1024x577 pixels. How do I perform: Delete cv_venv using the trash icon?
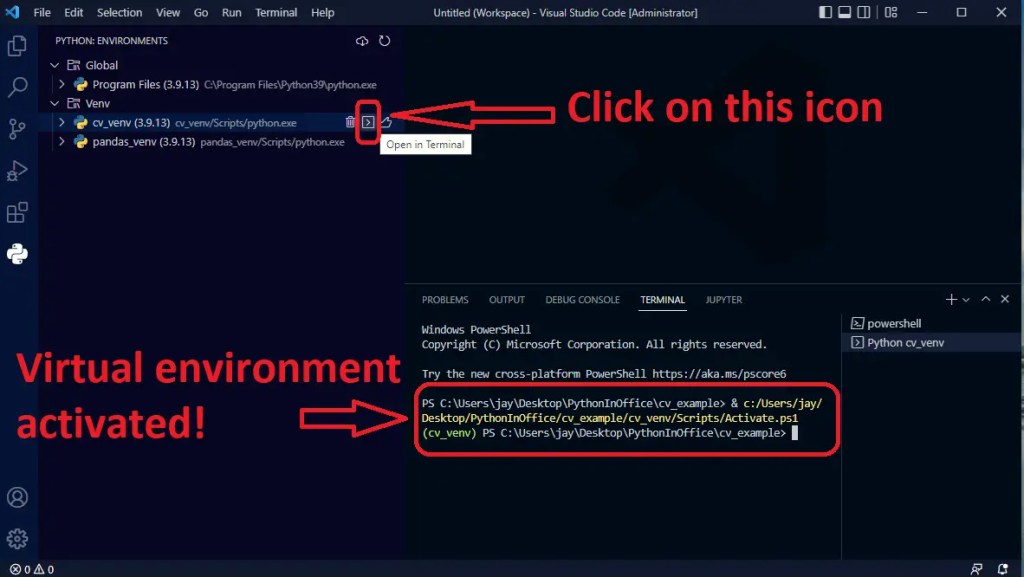pos(350,122)
